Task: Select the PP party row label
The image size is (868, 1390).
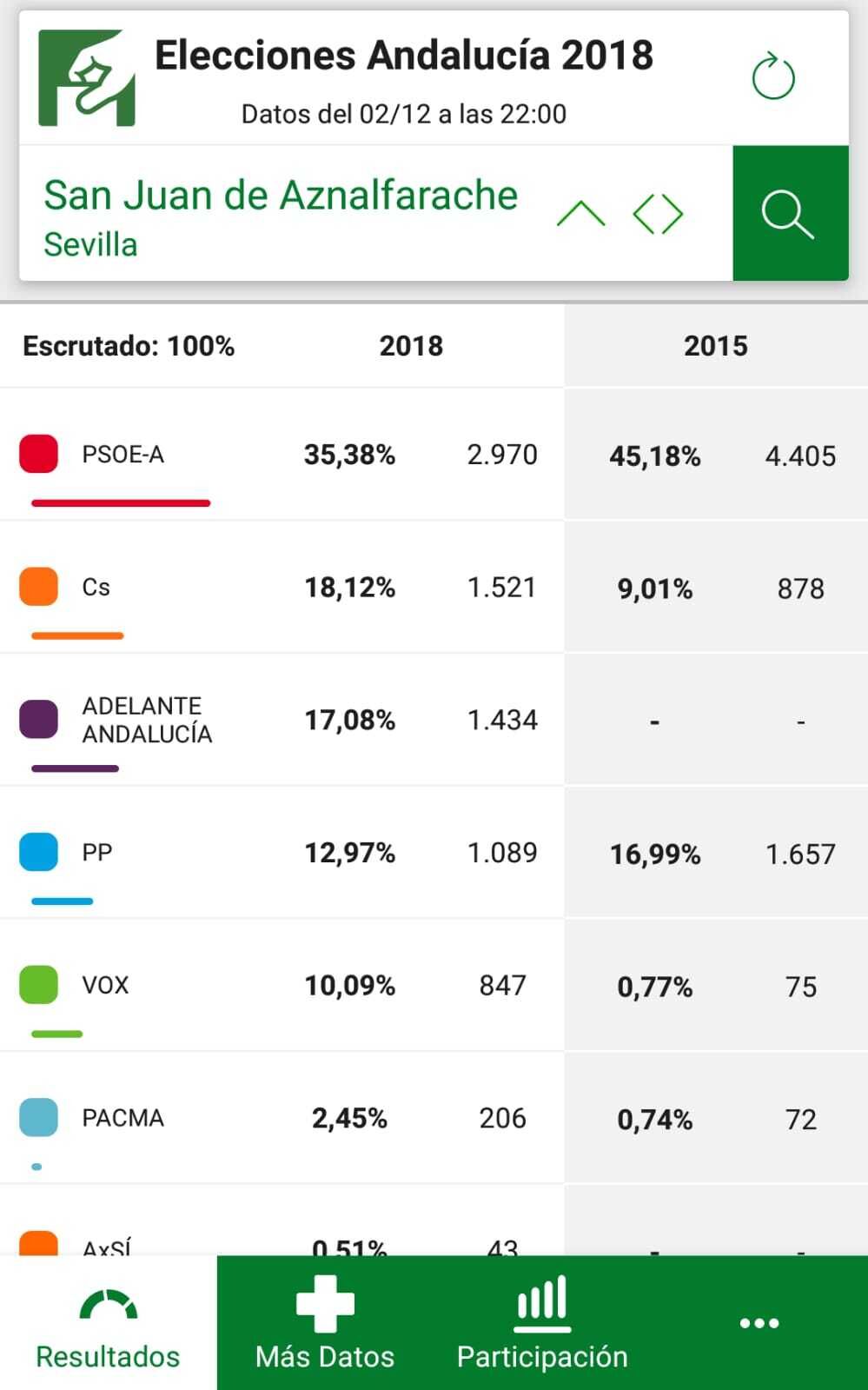Action: tap(97, 852)
